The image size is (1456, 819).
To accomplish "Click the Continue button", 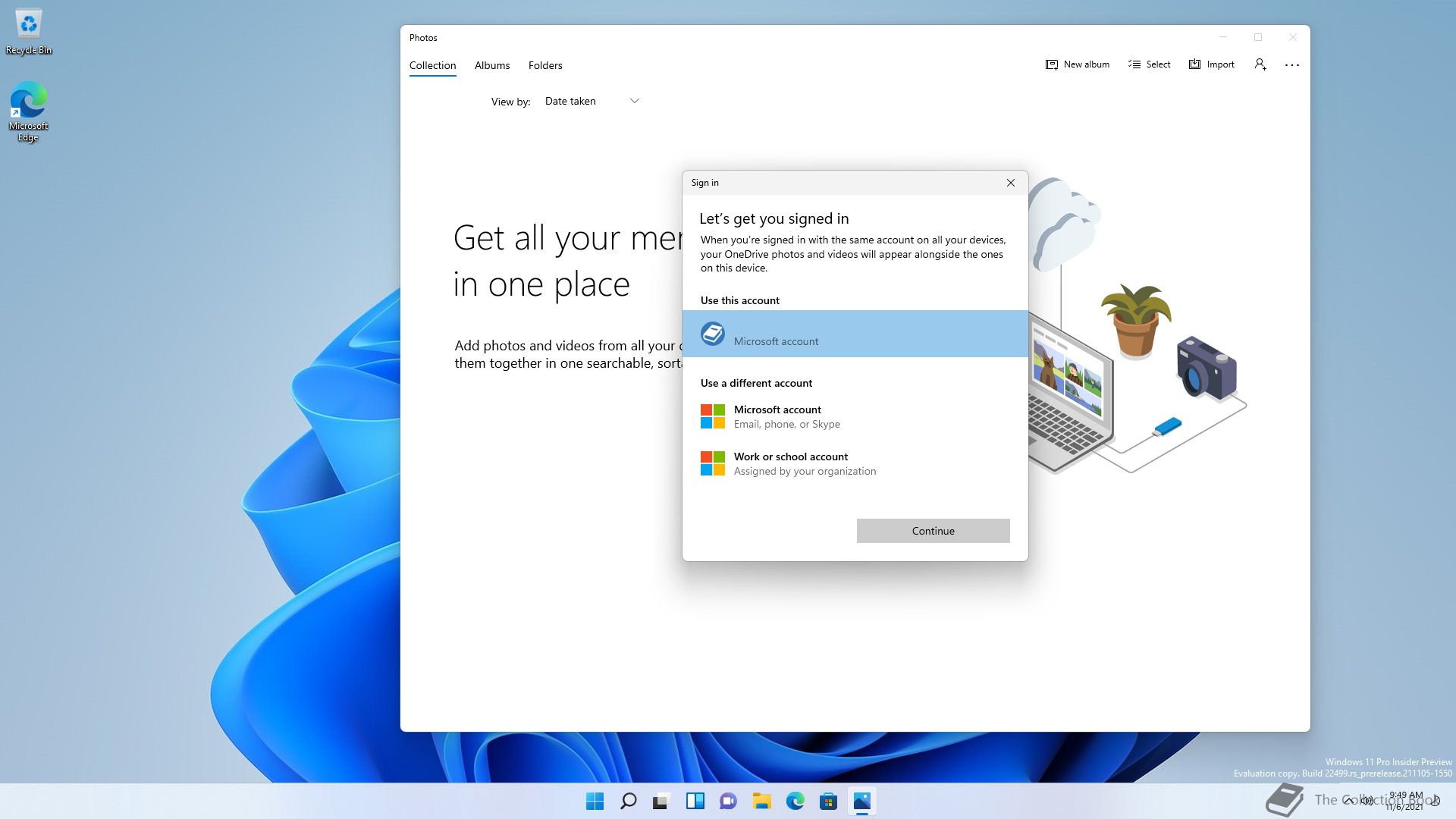I will tap(934, 531).
